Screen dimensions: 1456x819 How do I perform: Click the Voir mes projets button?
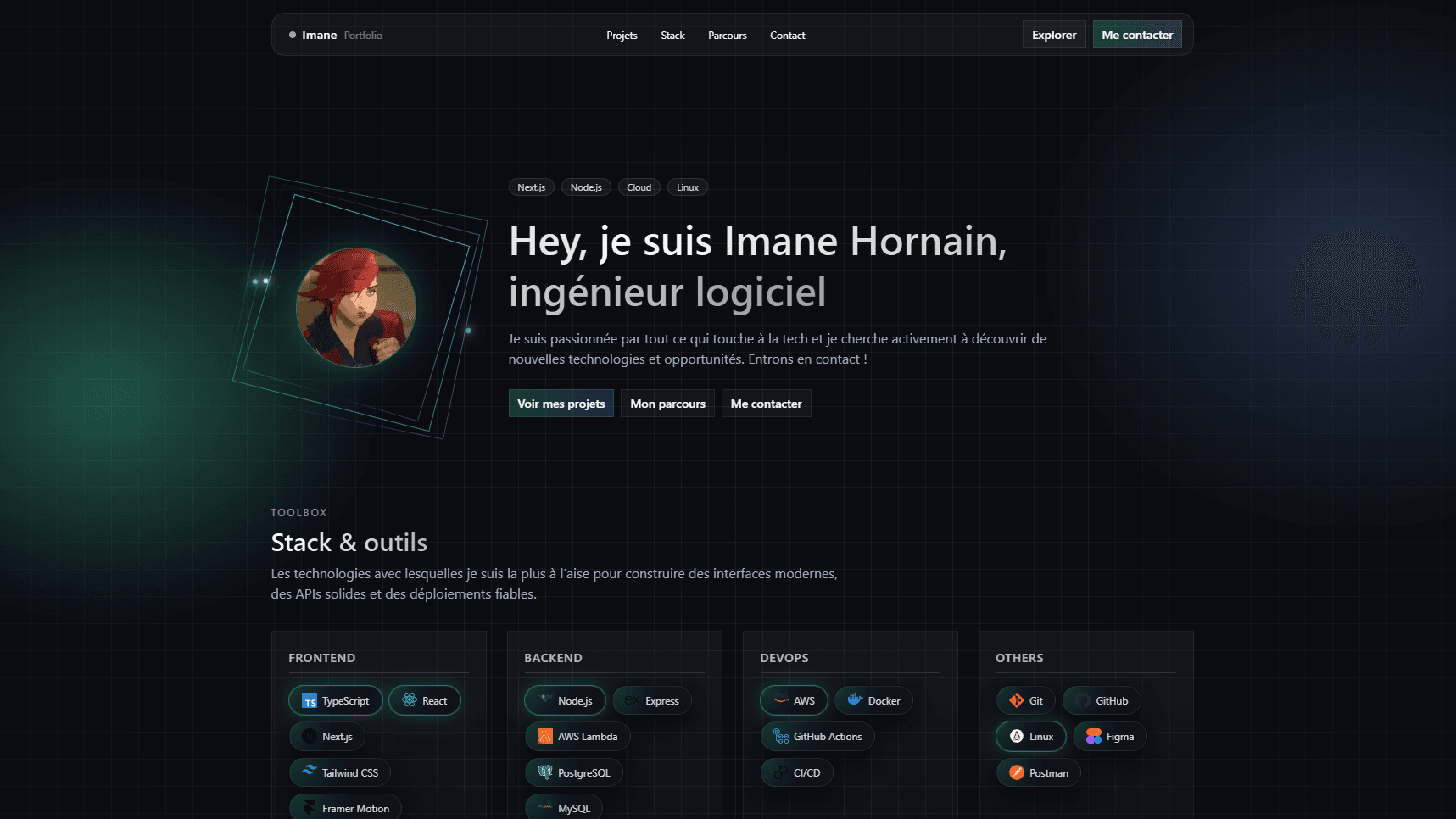click(x=561, y=404)
